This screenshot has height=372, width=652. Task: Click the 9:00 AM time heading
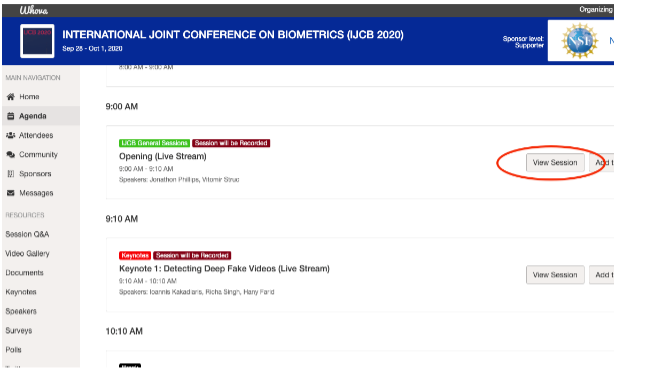coord(121,106)
